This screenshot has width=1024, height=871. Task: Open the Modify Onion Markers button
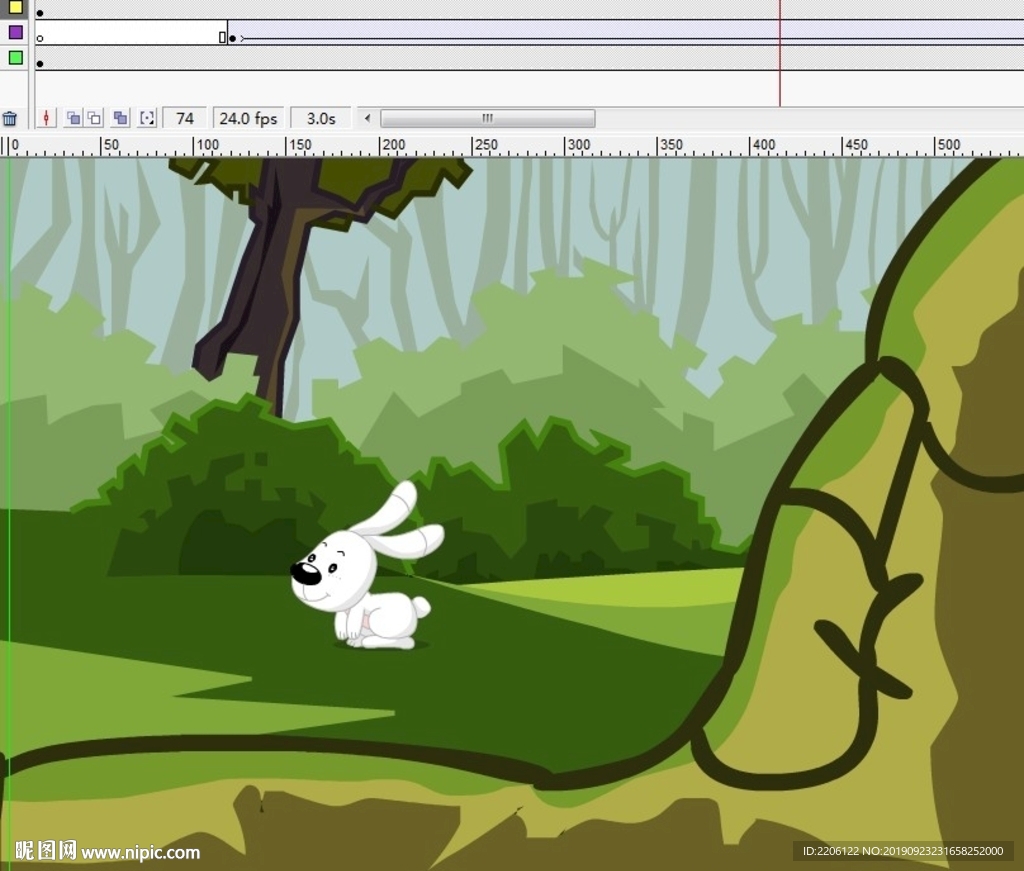(x=148, y=118)
